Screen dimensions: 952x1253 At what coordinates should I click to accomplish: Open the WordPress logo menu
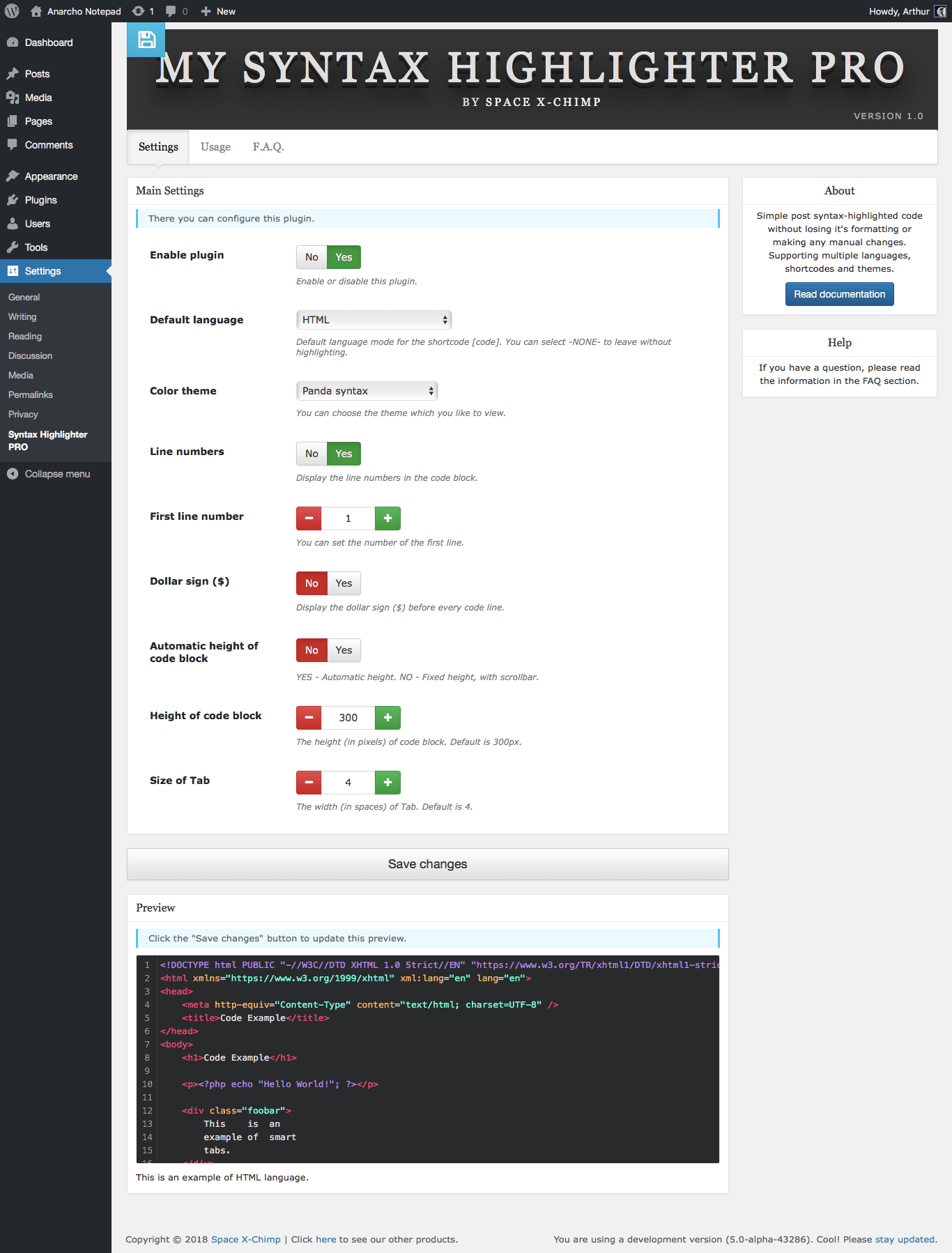(12, 11)
